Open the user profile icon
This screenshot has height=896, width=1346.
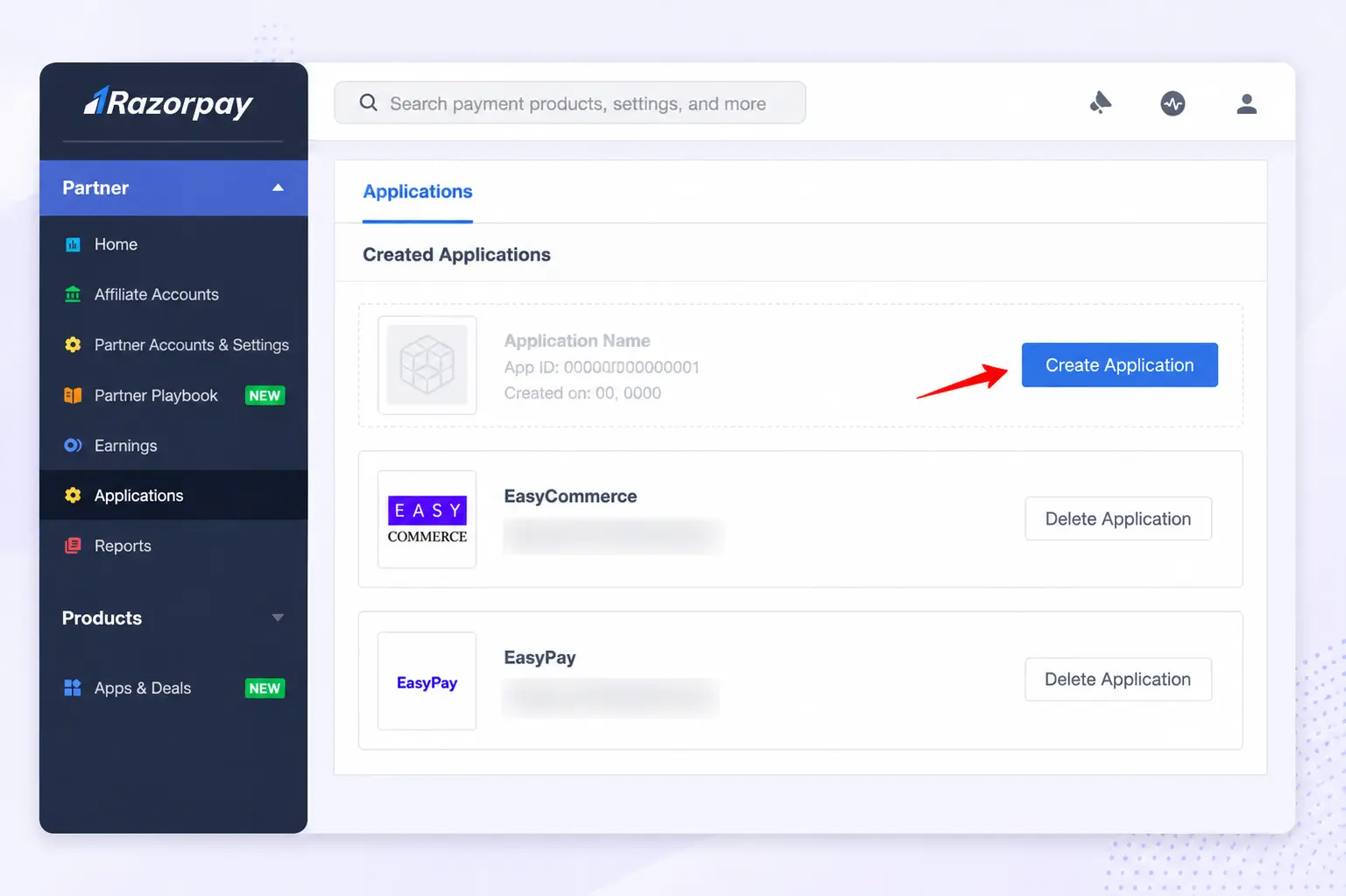coord(1246,104)
